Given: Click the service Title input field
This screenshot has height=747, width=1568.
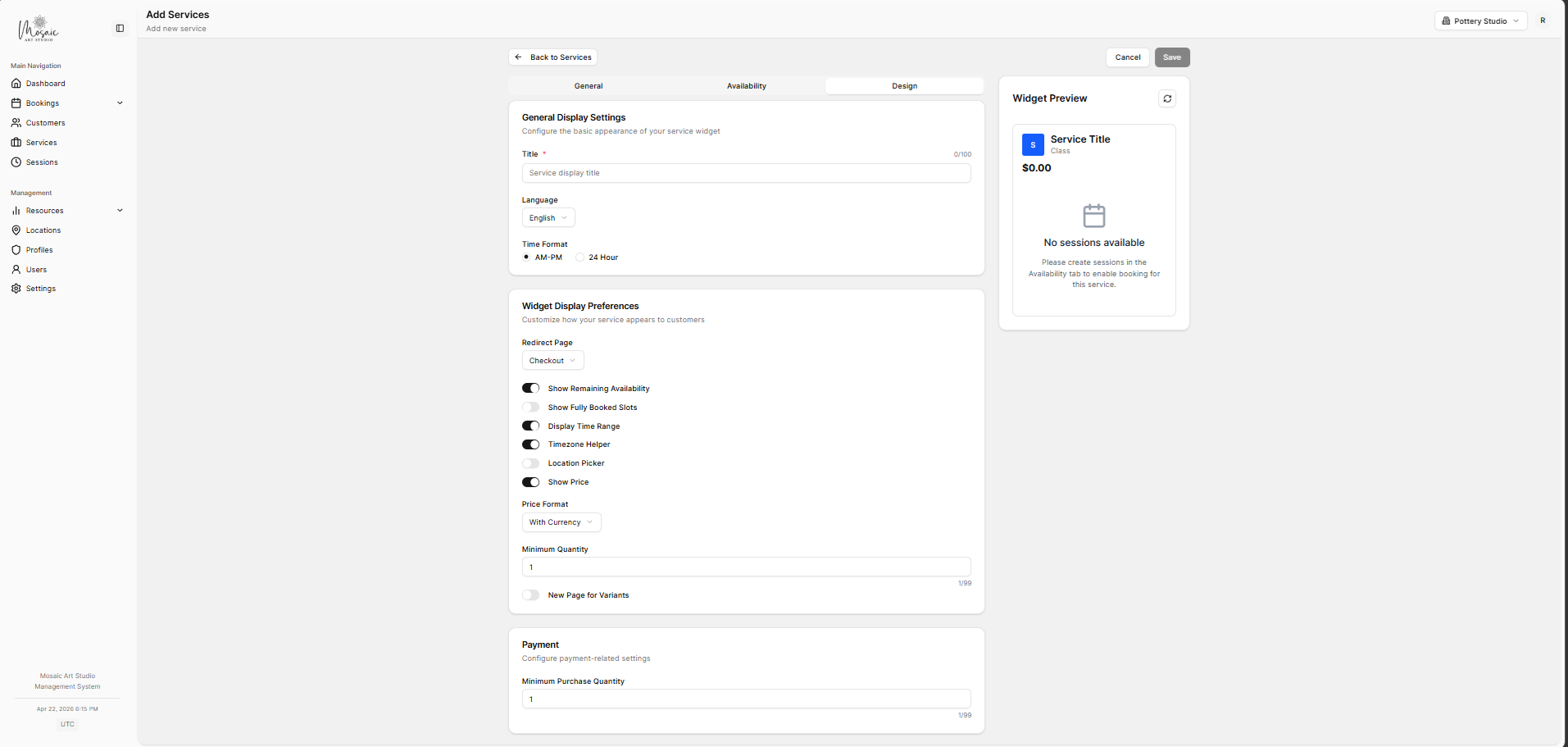Looking at the screenshot, I should point(745,173).
